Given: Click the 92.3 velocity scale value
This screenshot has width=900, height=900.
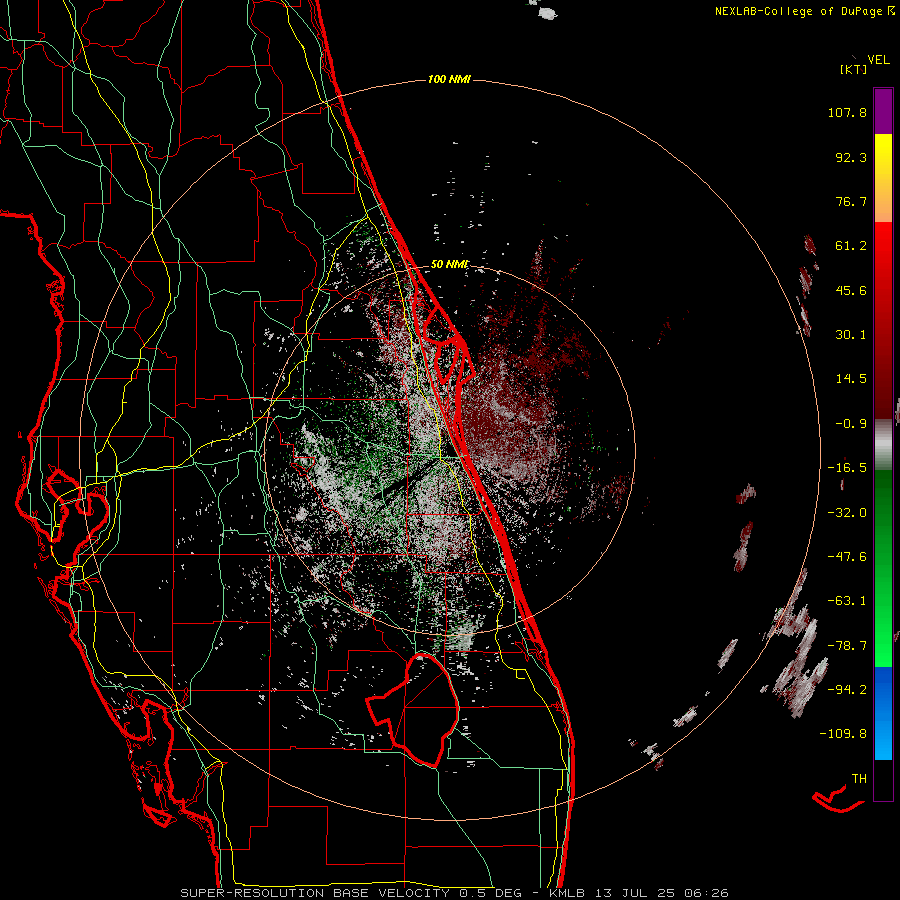Looking at the screenshot, I should point(851,157).
